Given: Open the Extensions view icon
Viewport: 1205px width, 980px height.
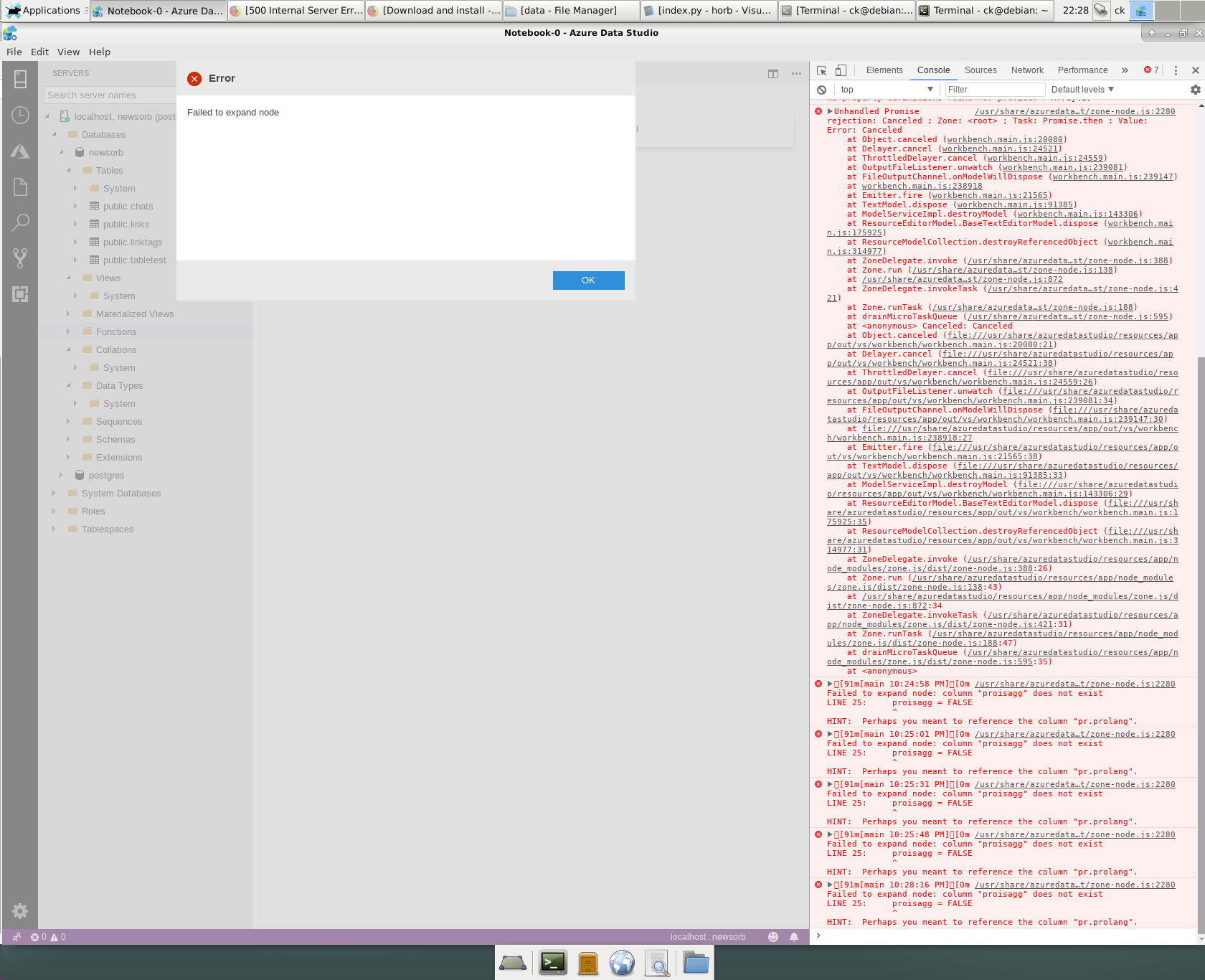Looking at the screenshot, I should click(20, 295).
